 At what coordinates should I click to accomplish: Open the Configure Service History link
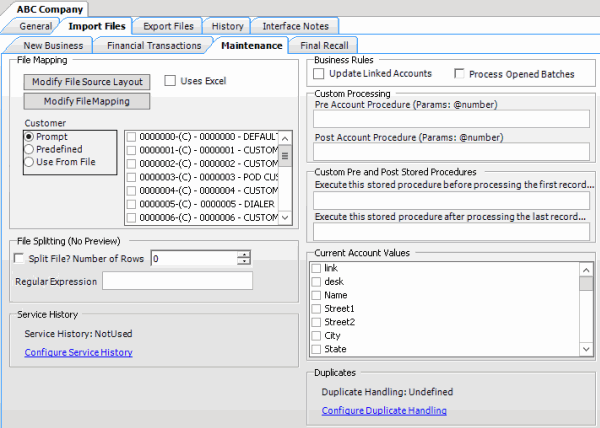(78, 352)
